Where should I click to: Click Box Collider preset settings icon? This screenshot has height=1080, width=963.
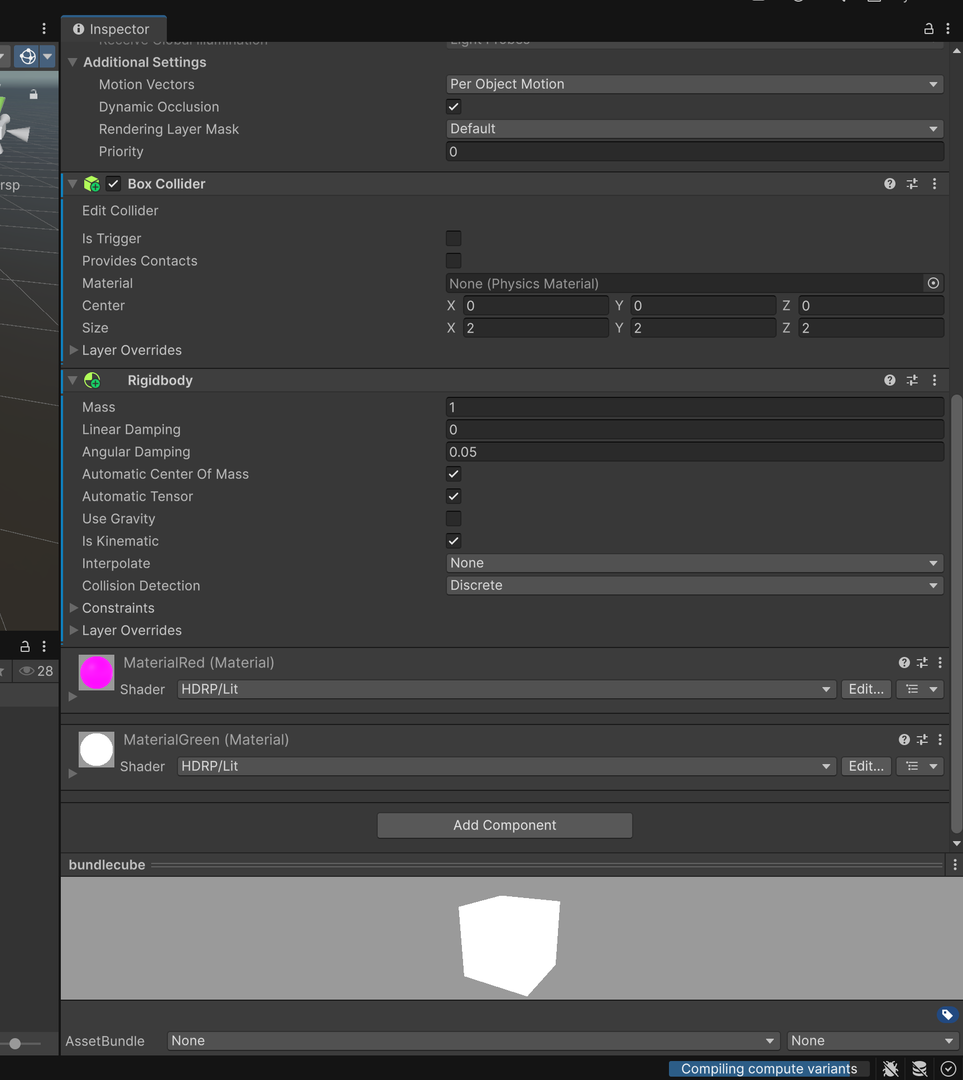[912, 184]
